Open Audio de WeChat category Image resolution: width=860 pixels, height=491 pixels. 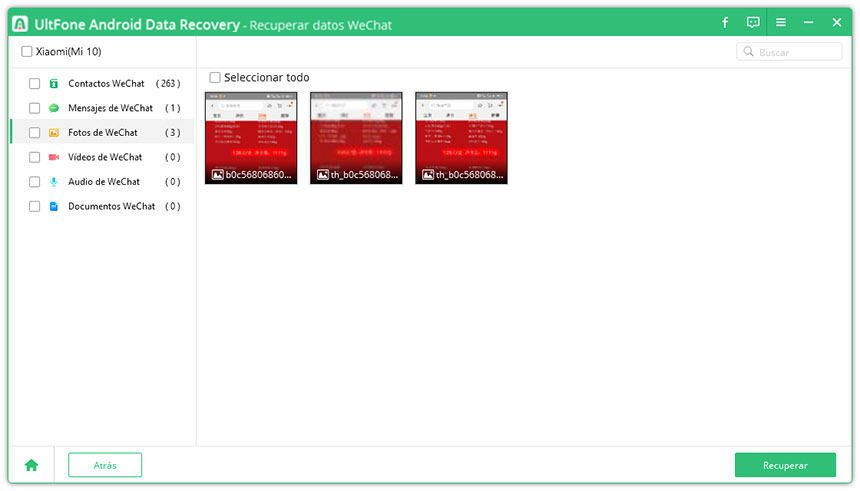(x=103, y=182)
